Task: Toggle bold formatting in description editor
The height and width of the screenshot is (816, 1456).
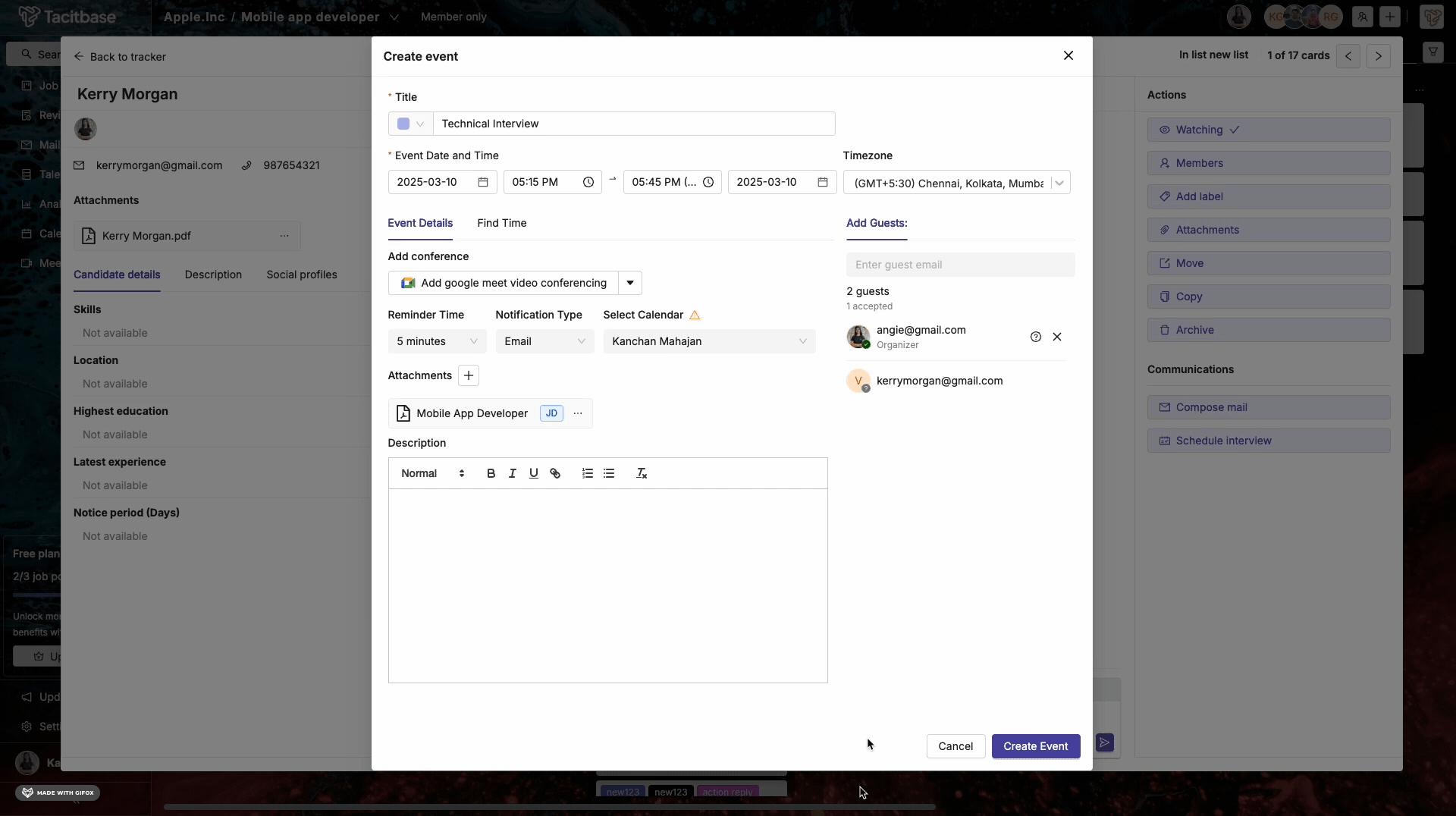Action: (x=491, y=473)
